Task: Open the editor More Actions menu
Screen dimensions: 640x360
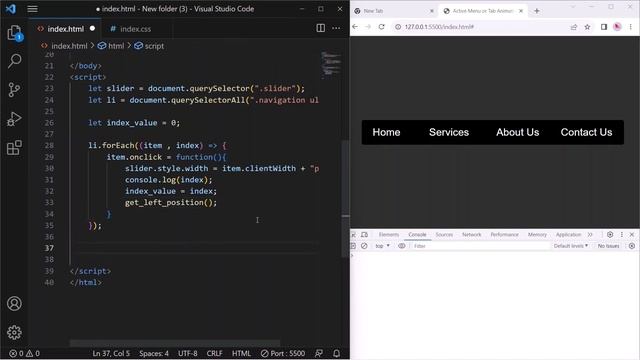Action: point(336,28)
